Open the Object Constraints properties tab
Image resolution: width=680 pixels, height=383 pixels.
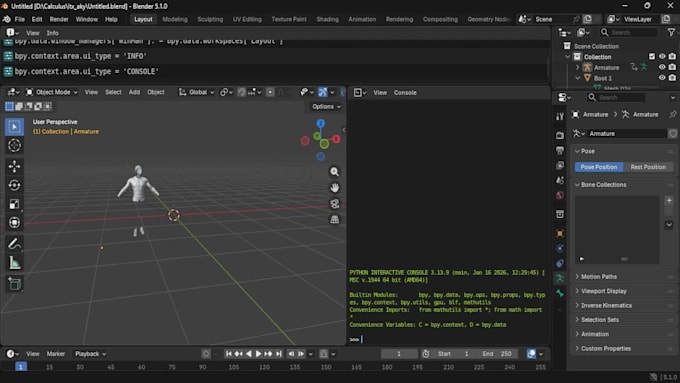[x=560, y=263]
